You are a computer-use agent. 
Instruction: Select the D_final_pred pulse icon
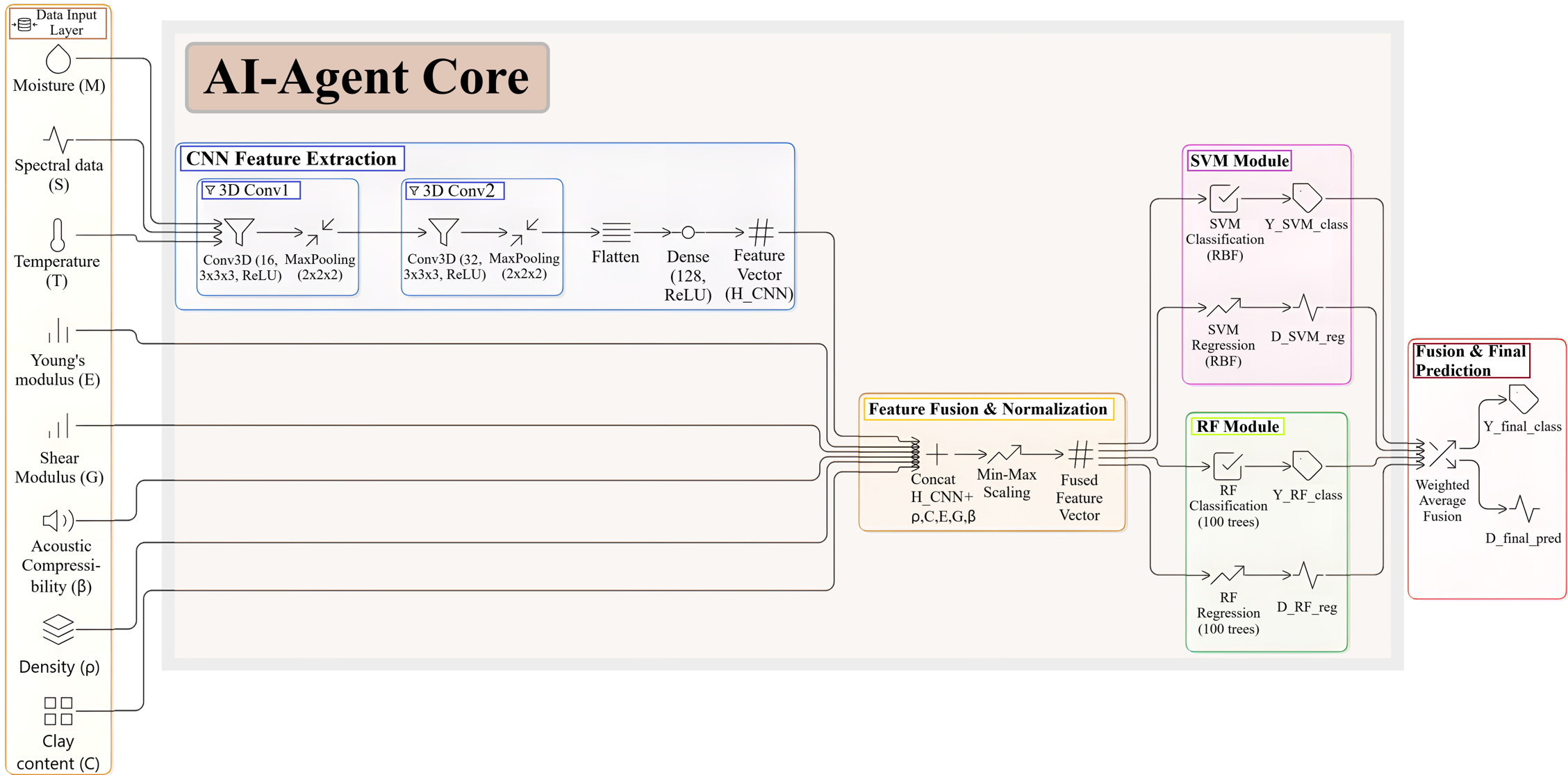[1525, 509]
